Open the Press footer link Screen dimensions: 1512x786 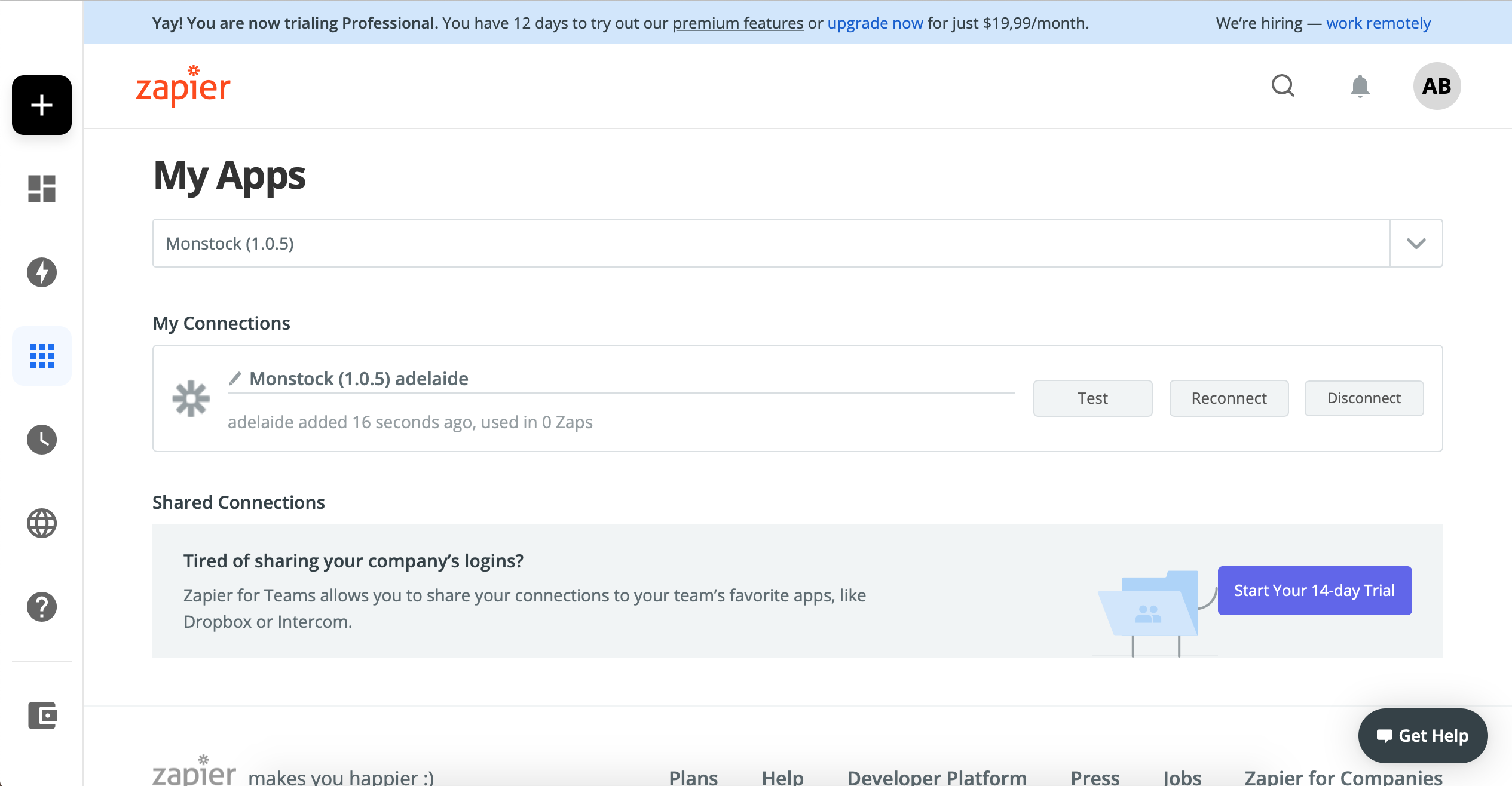pyautogui.click(x=1095, y=777)
